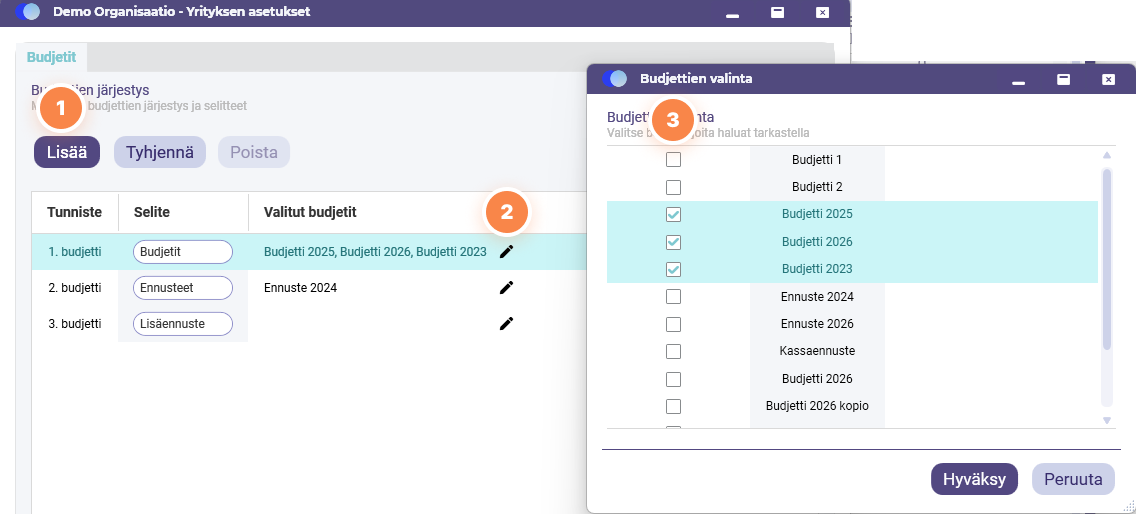
Task: Click the Tunniste column header
Action: (x=74, y=212)
